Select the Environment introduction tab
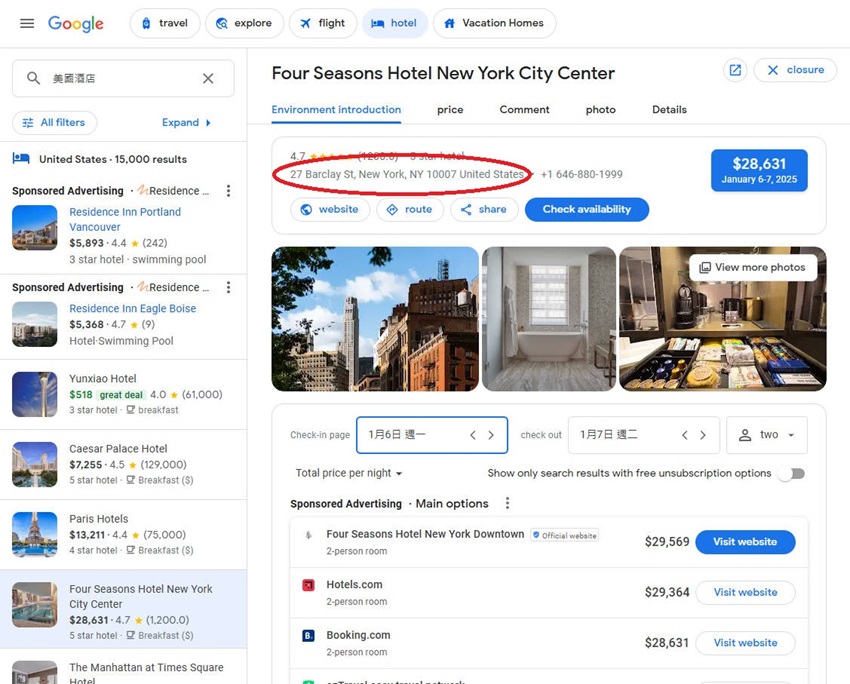Image resolution: width=850 pixels, height=684 pixels. click(x=336, y=110)
